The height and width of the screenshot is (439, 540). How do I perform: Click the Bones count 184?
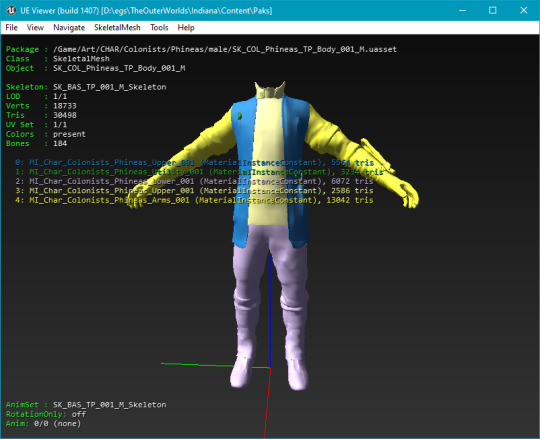(60, 144)
